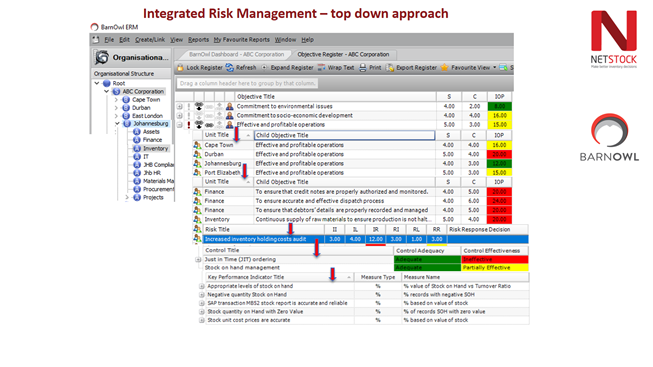Screen dimensions: 653x367
Task: Select the ABC Corporation tree item
Action: 143,91
